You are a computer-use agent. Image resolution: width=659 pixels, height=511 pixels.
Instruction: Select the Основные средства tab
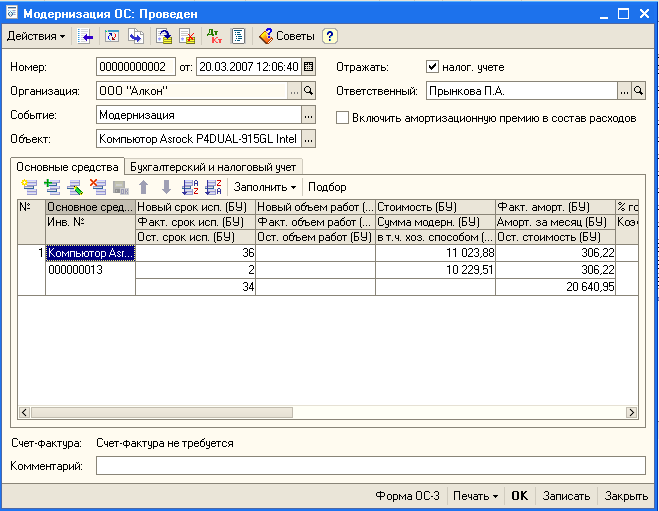coord(66,166)
